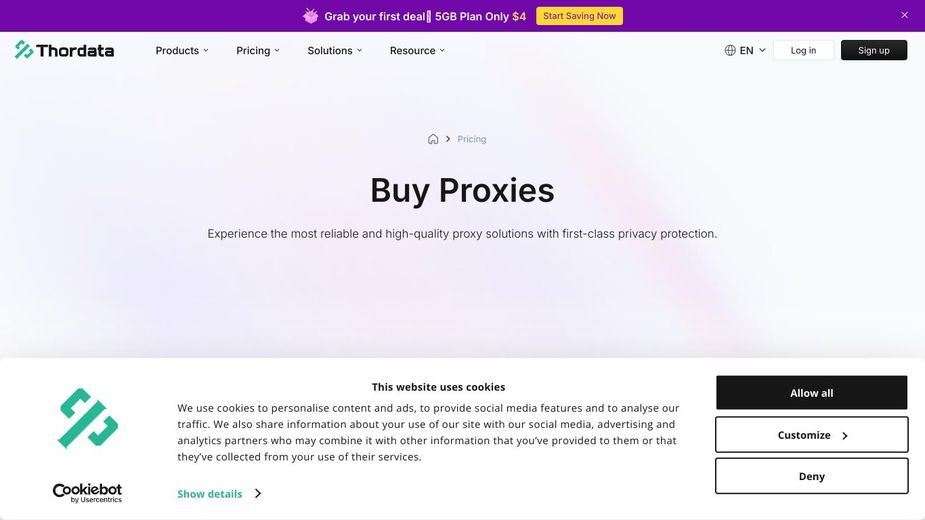This screenshot has height=520, width=925.
Task: Click the Cookiebot by Usercentrics logo
Action: tap(87, 493)
